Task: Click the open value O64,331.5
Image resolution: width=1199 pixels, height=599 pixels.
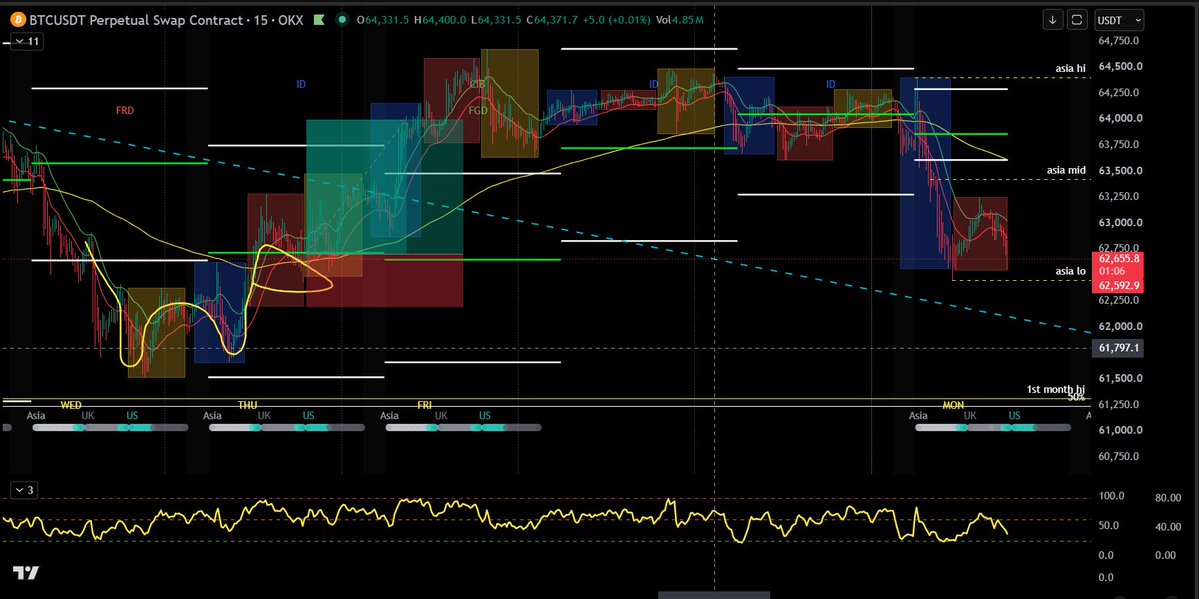Action: click(x=385, y=20)
